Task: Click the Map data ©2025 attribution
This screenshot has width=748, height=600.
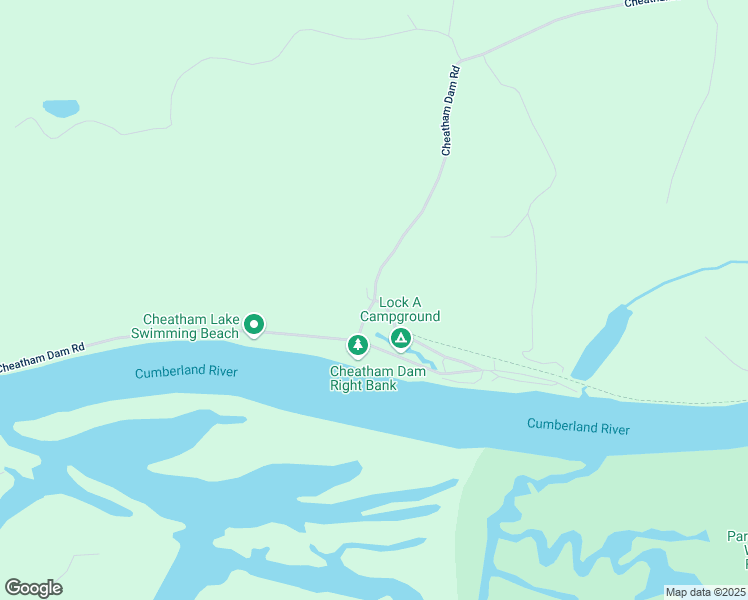Action: point(706,592)
